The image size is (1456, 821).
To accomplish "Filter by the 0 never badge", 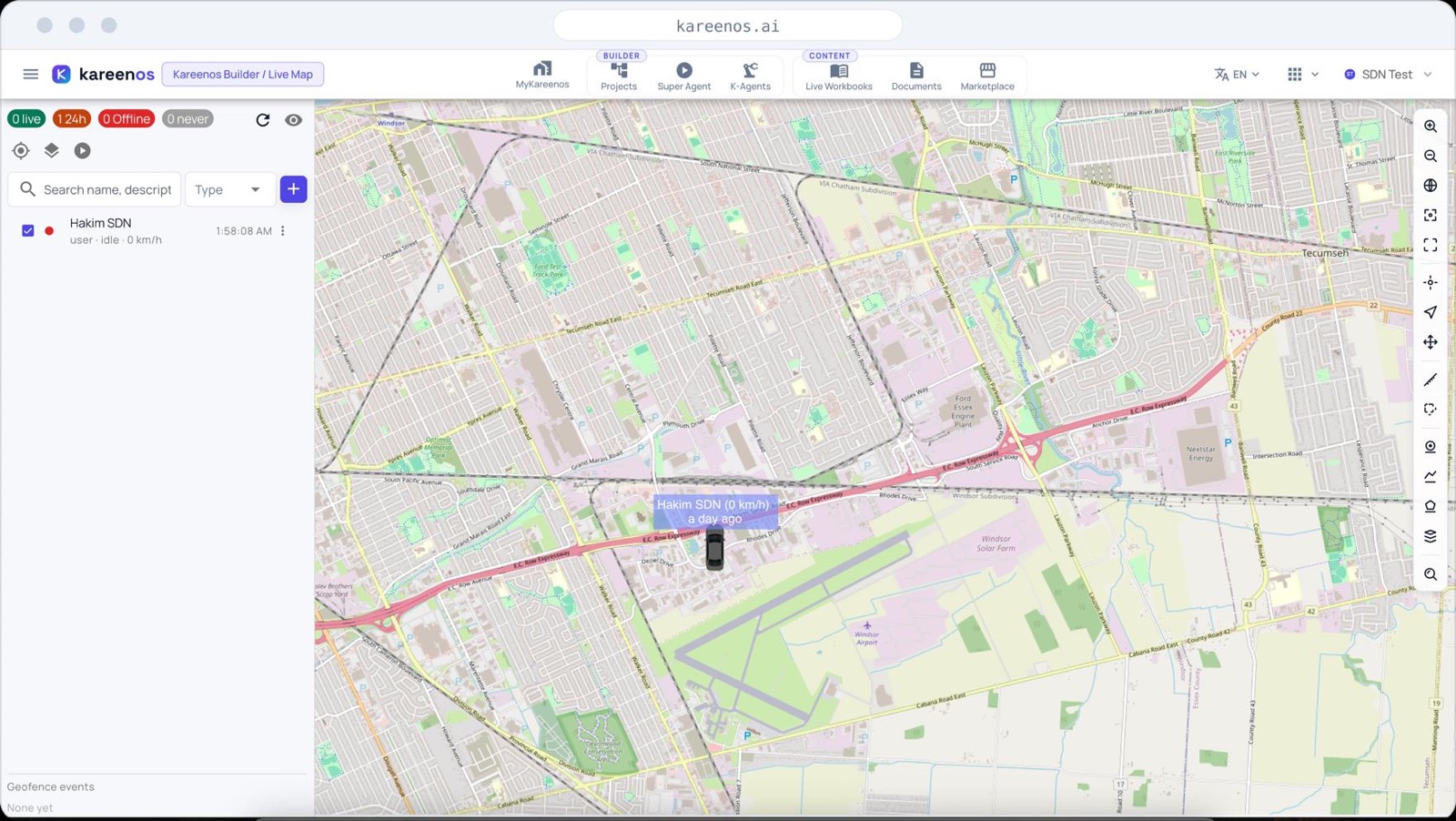I will point(187,118).
